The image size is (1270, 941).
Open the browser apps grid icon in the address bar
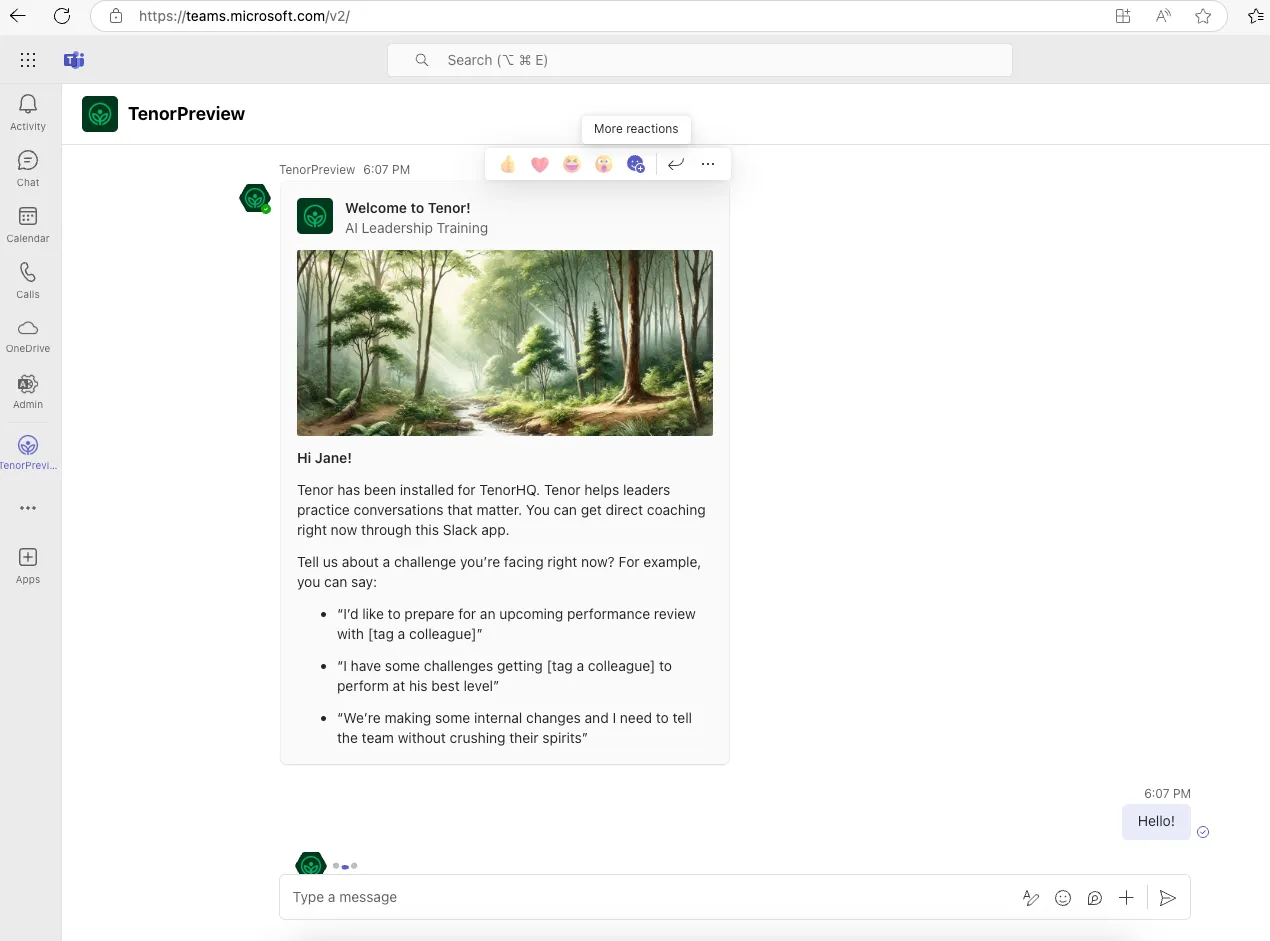[1123, 16]
